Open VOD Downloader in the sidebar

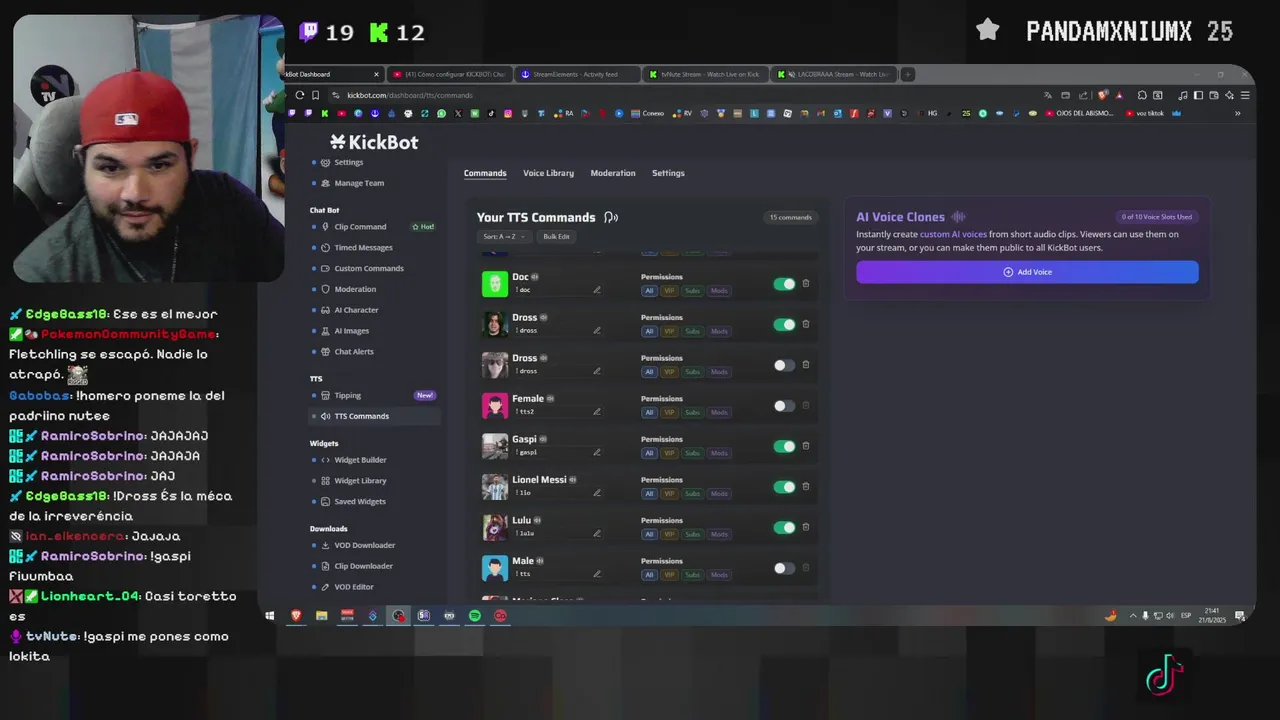364,545
